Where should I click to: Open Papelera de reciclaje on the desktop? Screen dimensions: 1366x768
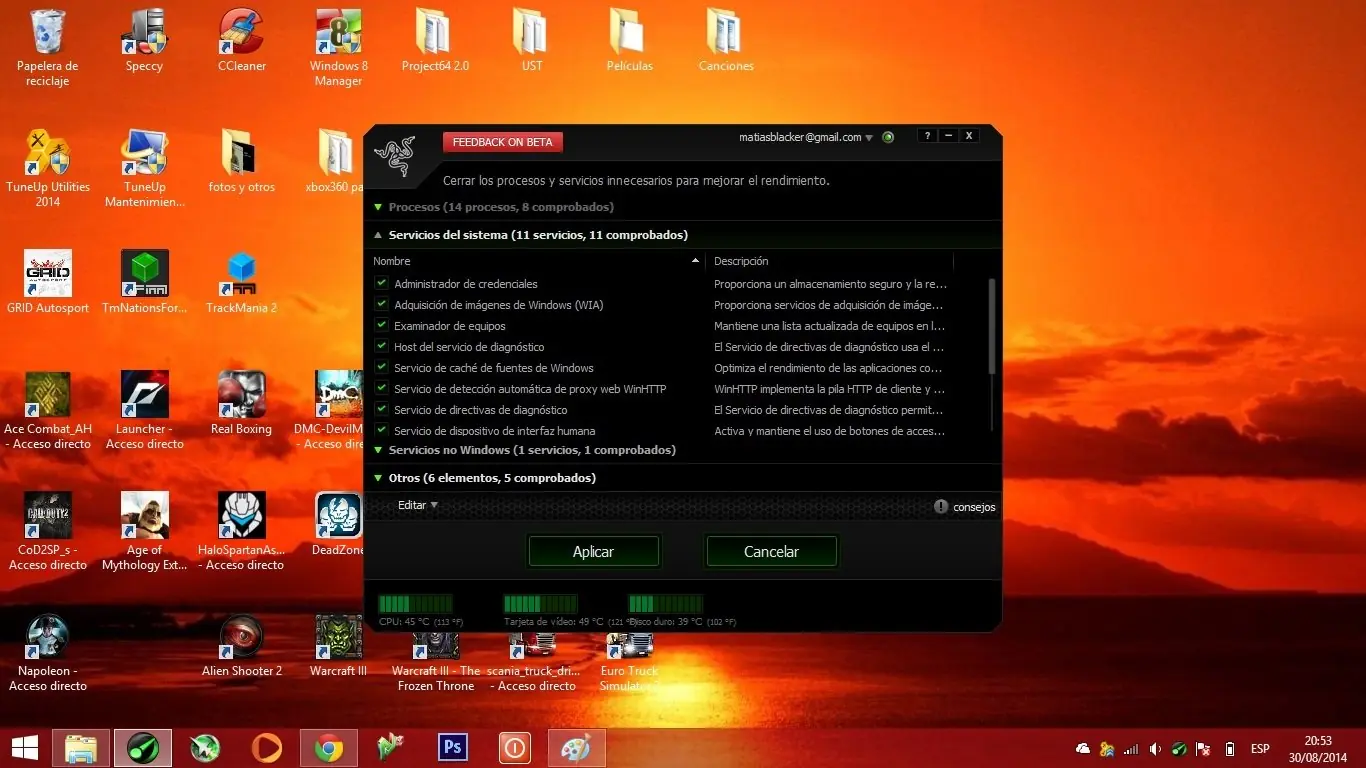tap(47, 47)
